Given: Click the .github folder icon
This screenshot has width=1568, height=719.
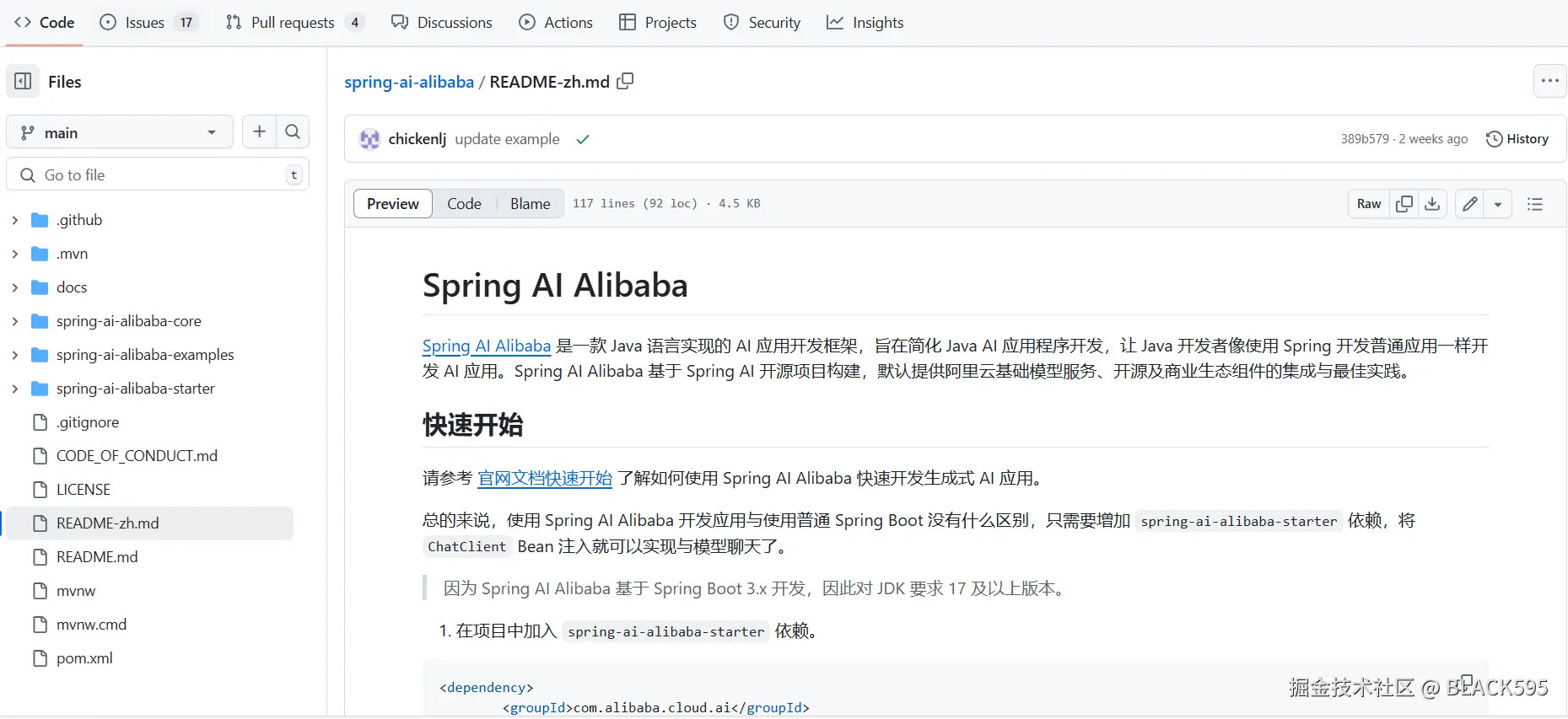Looking at the screenshot, I should click(x=40, y=220).
